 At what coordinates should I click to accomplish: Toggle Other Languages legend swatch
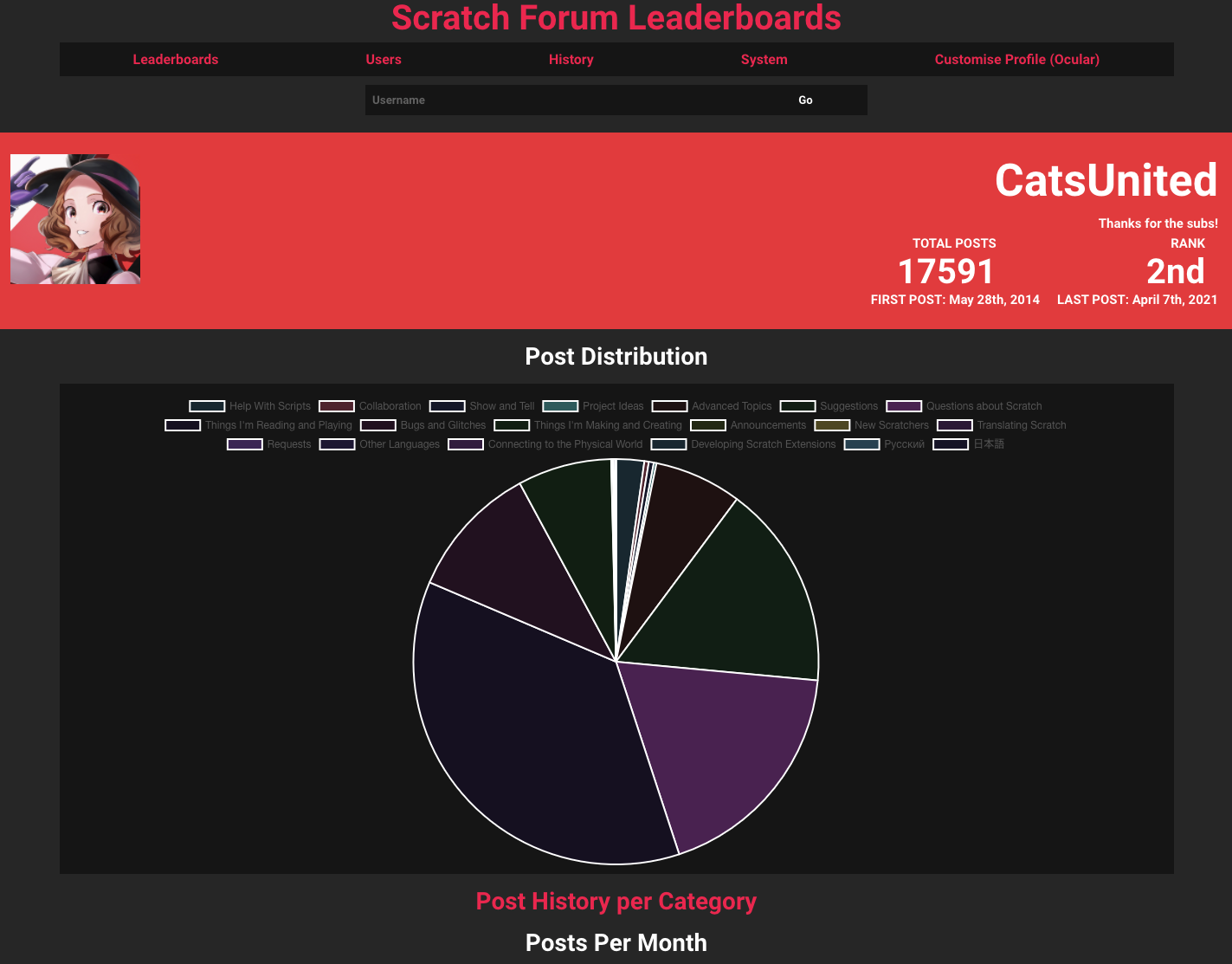pyautogui.click(x=338, y=444)
